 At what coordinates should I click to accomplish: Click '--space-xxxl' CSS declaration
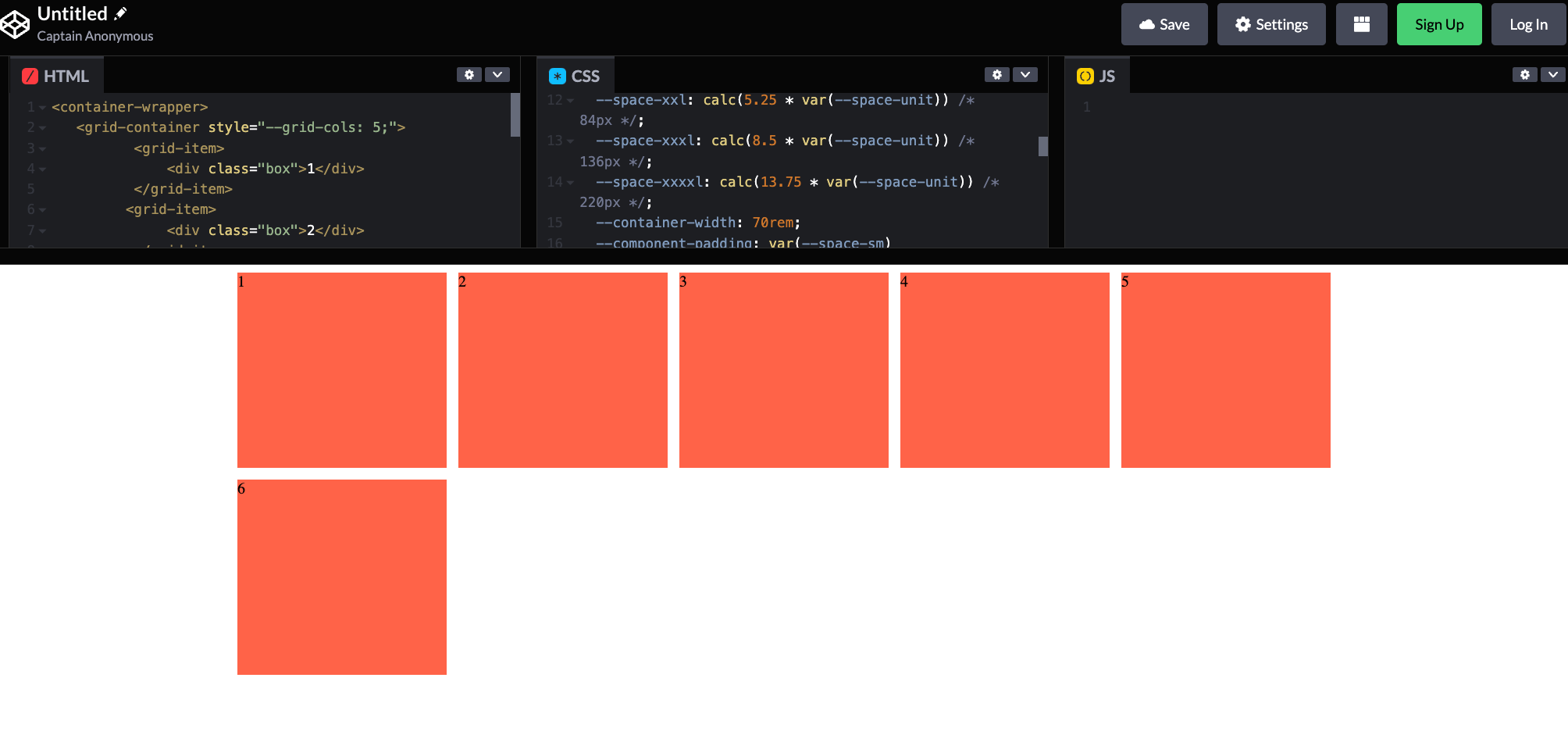point(645,141)
